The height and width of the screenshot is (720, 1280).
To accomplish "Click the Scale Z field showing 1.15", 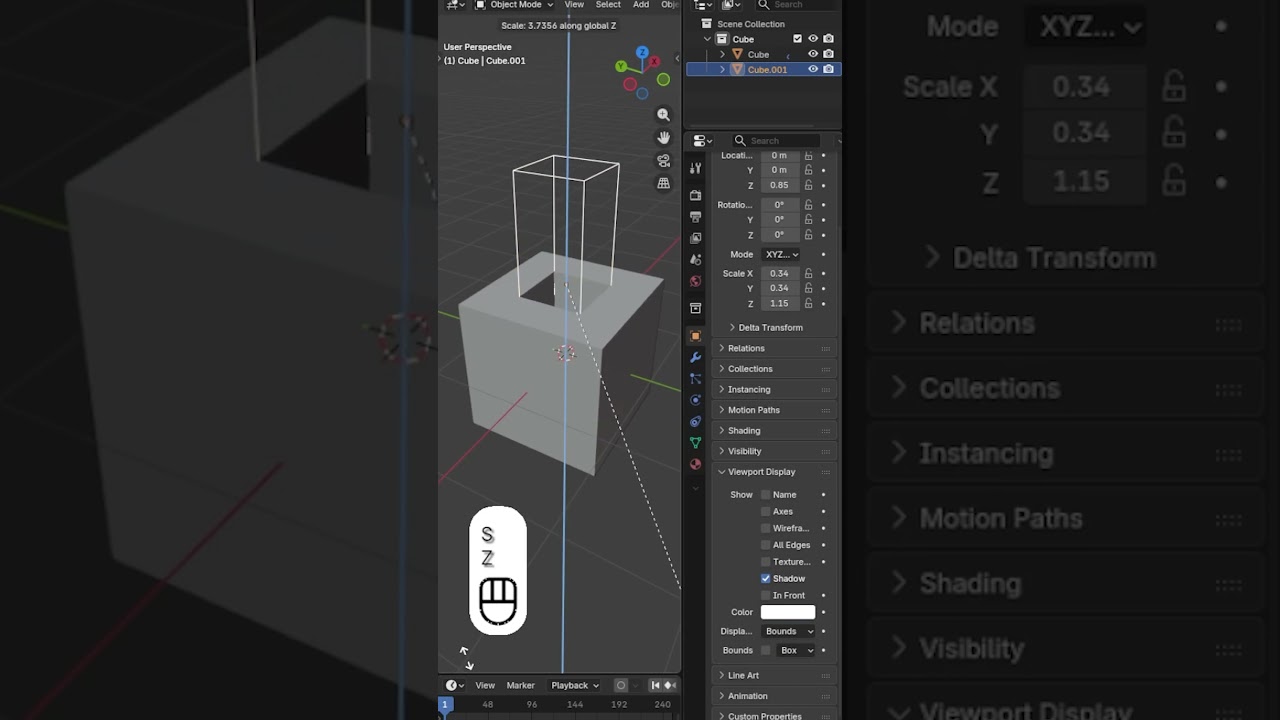I will pyautogui.click(x=780, y=303).
